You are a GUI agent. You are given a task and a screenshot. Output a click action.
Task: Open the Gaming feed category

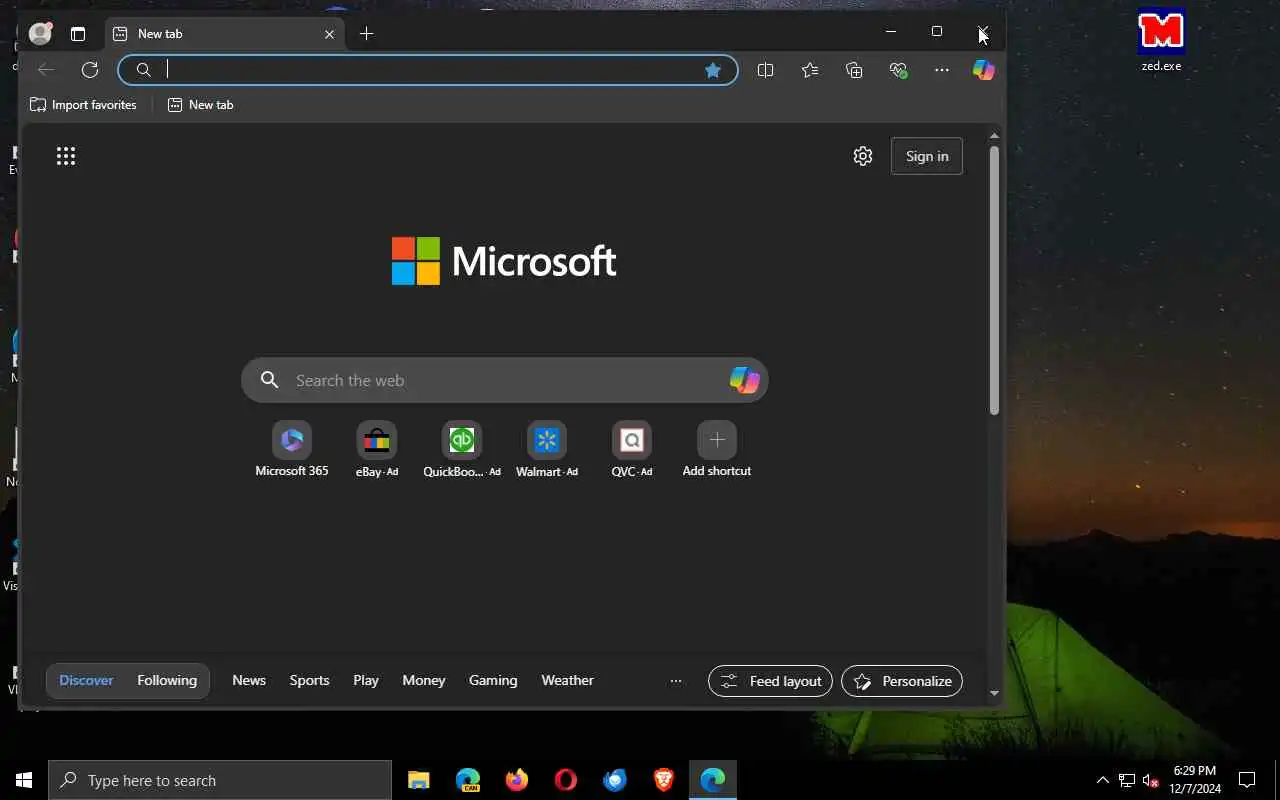pyautogui.click(x=493, y=680)
